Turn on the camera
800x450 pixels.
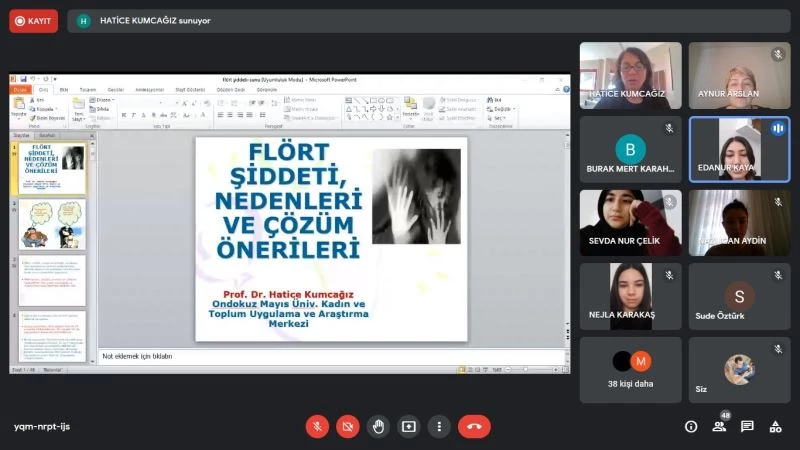(x=347, y=426)
